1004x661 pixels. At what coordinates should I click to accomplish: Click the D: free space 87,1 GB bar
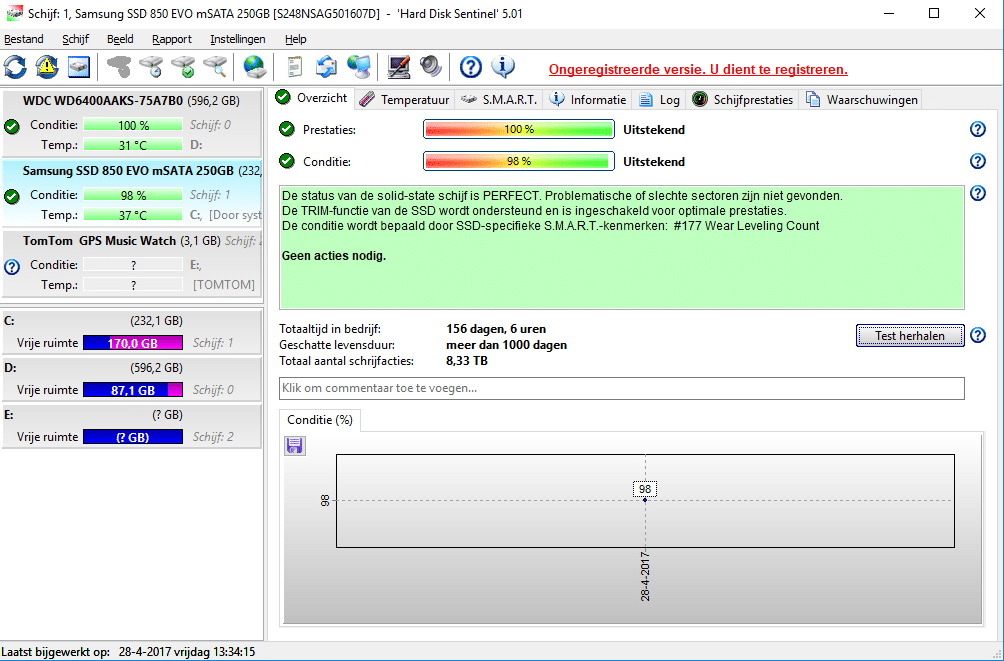click(x=133, y=389)
